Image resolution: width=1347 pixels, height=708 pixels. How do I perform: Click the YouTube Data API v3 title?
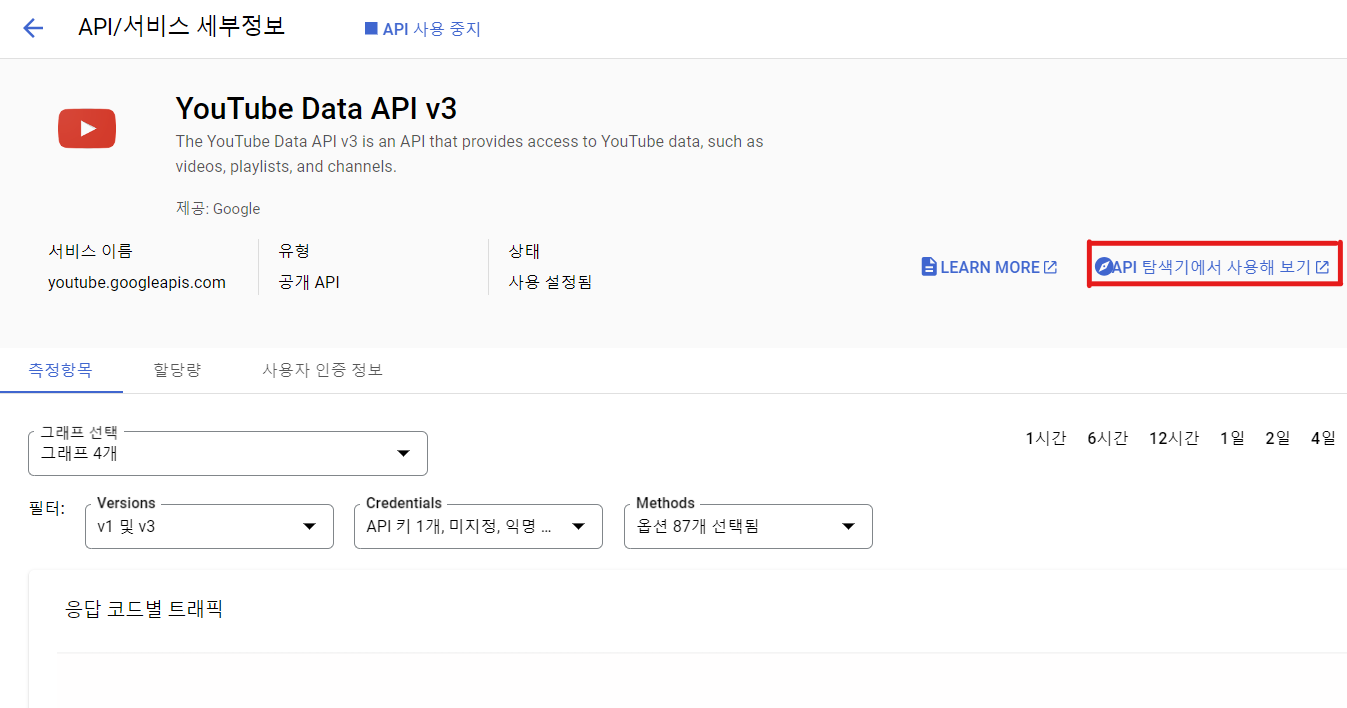[x=316, y=108]
